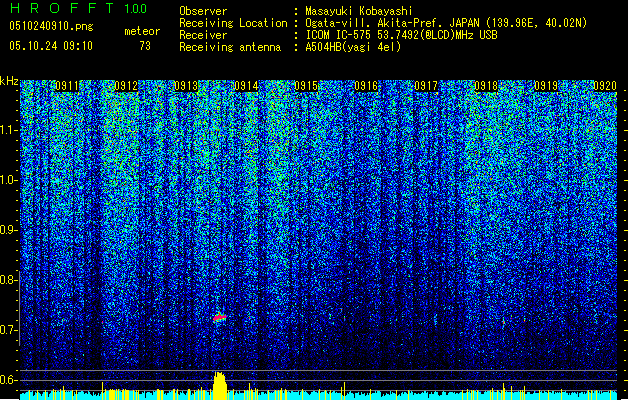
Task: Click the 0918 time marker
Action: pos(486,86)
